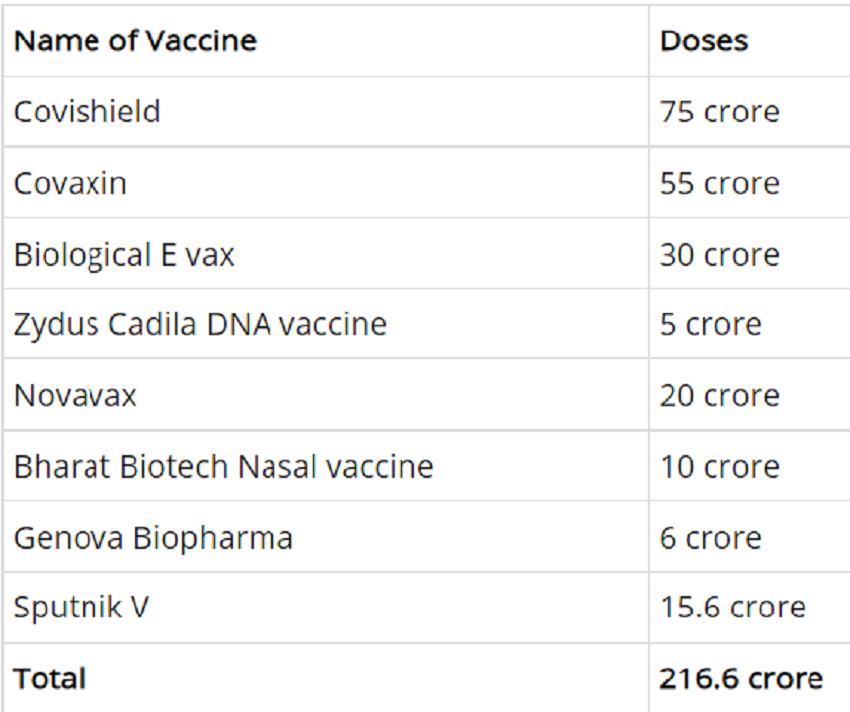Click the Name of Vaccine header

pyautogui.click(x=135, y=41)
